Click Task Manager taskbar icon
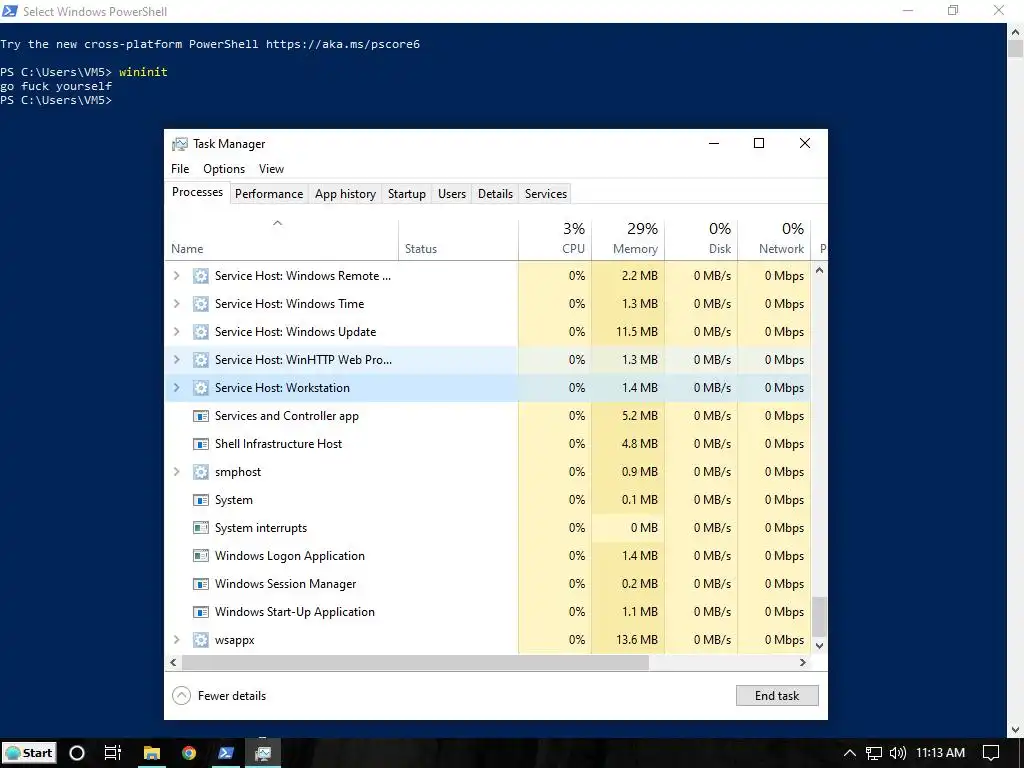 [263, 753]
